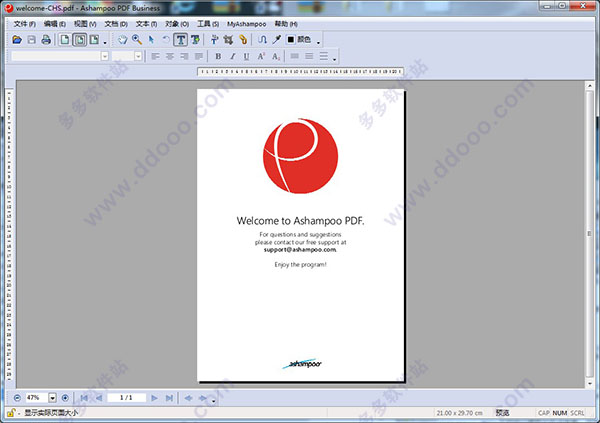The image size is (600, 423).
Task: Click the 颜色 color button label
Action: coord(304,39)
